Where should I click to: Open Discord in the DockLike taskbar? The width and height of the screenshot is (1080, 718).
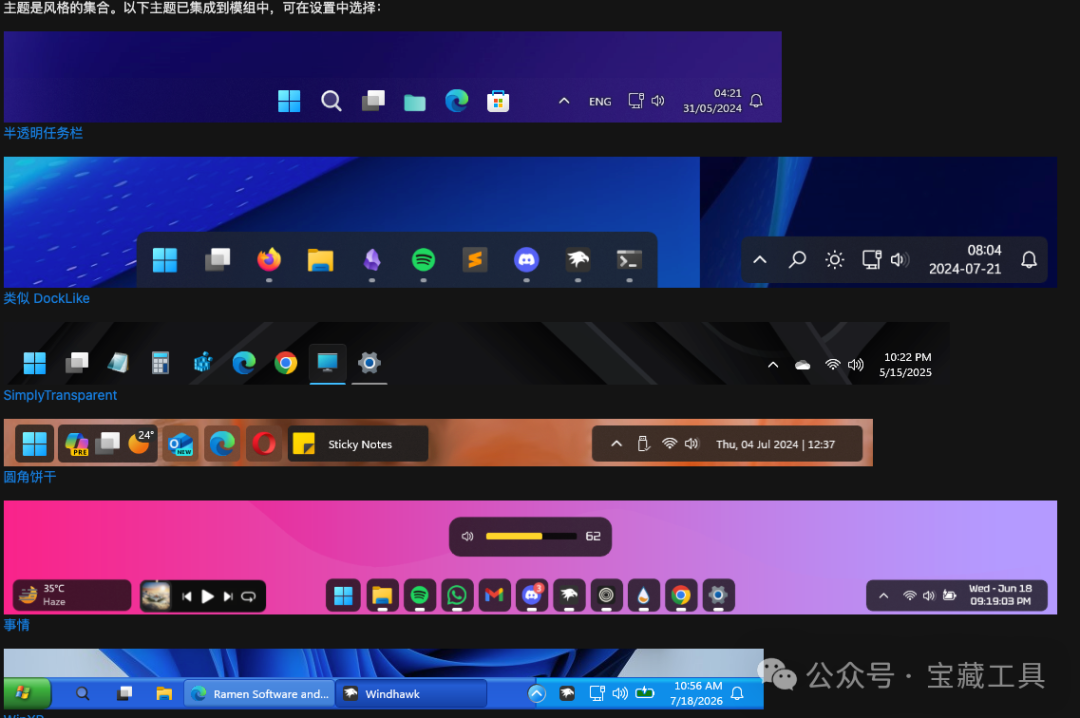(526, 260)
